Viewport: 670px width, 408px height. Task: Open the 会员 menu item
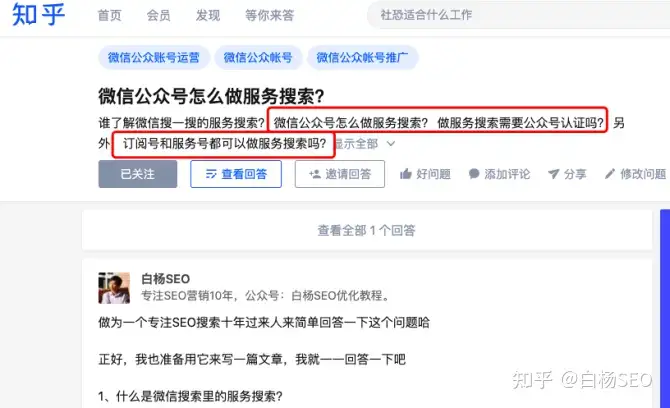pyautogui.click(x=159, y=15)
